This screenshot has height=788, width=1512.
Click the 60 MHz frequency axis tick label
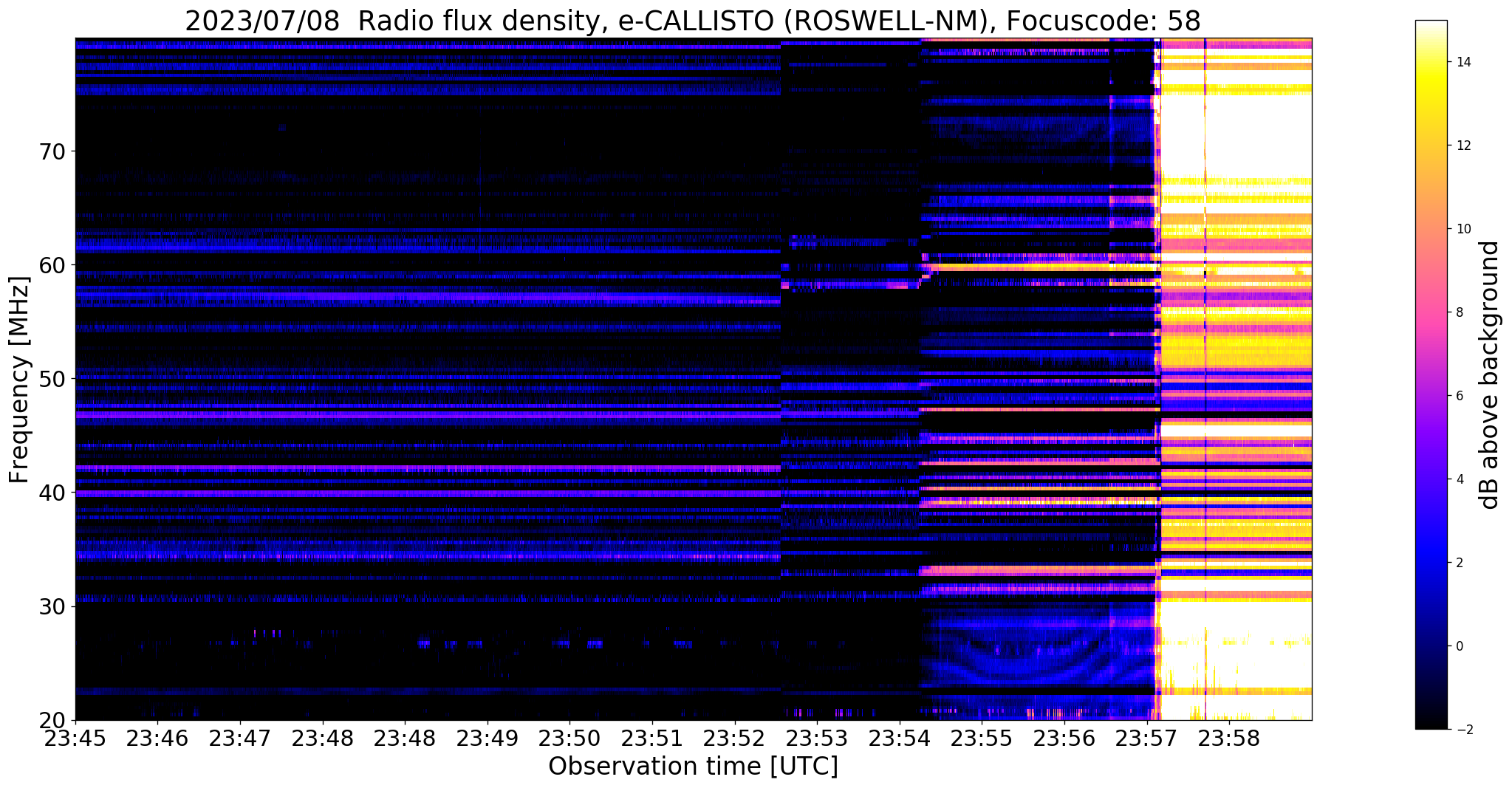(51, 265)
